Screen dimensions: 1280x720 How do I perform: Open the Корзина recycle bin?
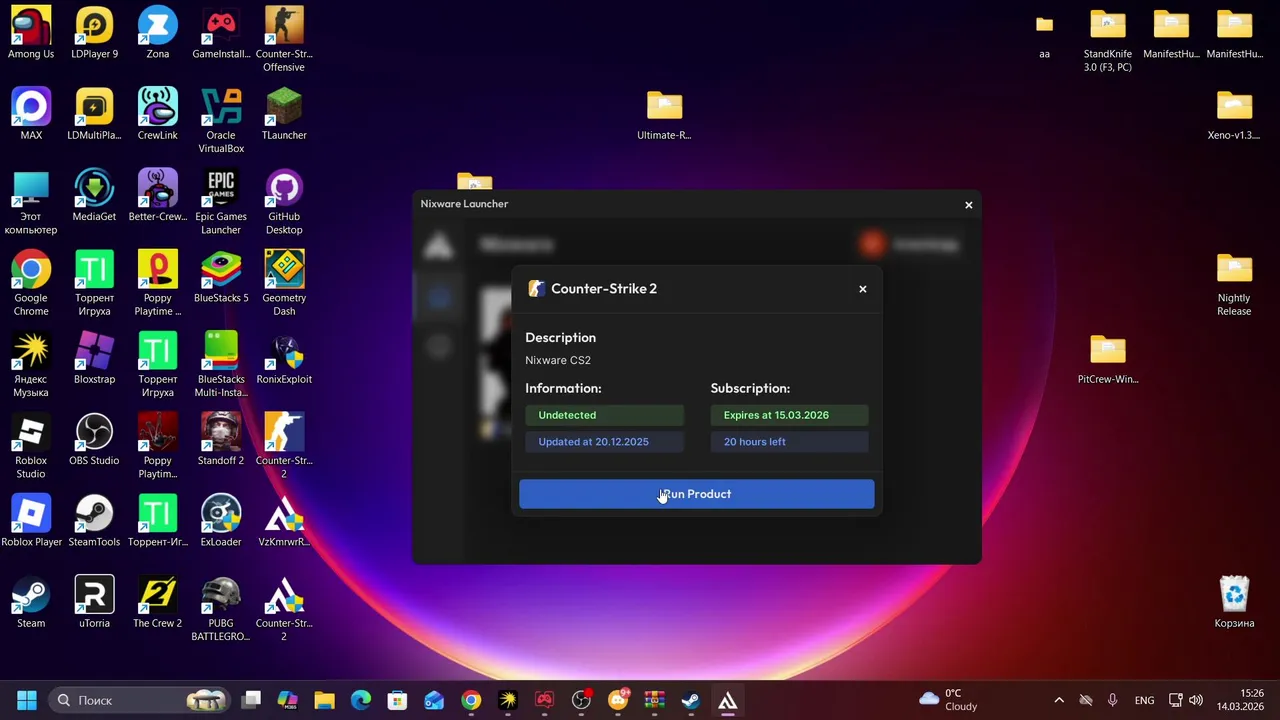(1234, 602)
